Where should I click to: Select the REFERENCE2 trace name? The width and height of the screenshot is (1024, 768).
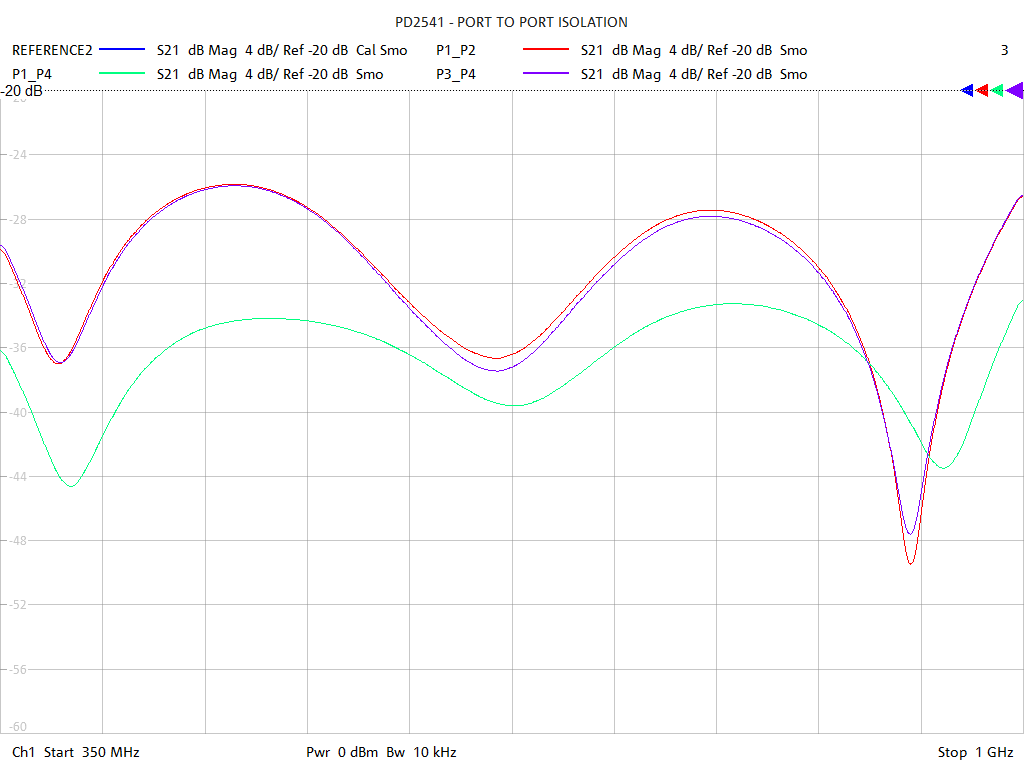pyautogui.click(x=52, y=50)
